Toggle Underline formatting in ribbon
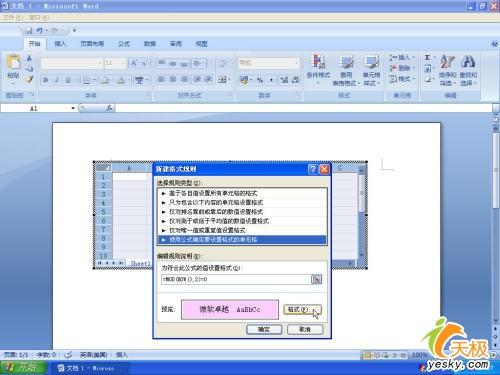500x375 pixels. pyautogui.click(x=68, y=80)
